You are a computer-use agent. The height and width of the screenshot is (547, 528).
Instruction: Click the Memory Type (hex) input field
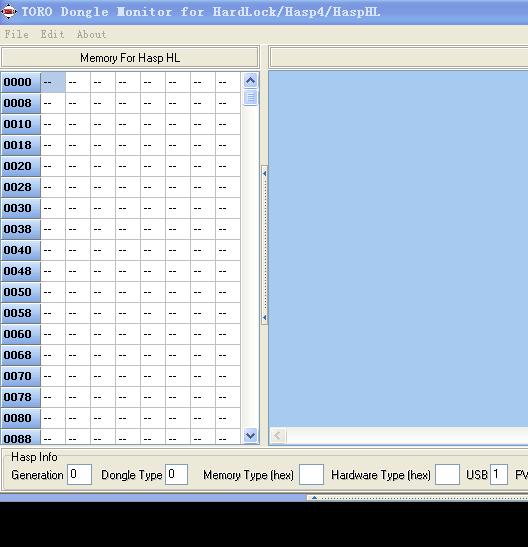[x=311, y=474]
